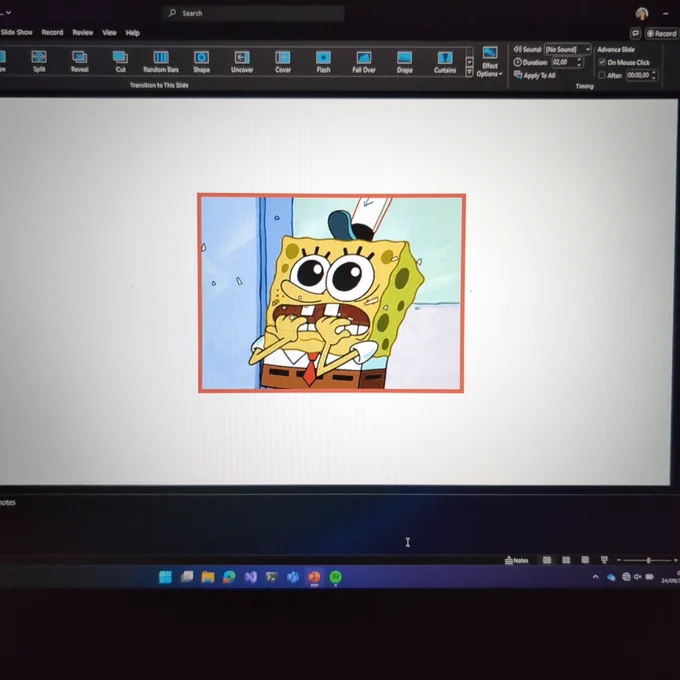
Task: Switch to Slide Sorter view
Action: (566, 560)
